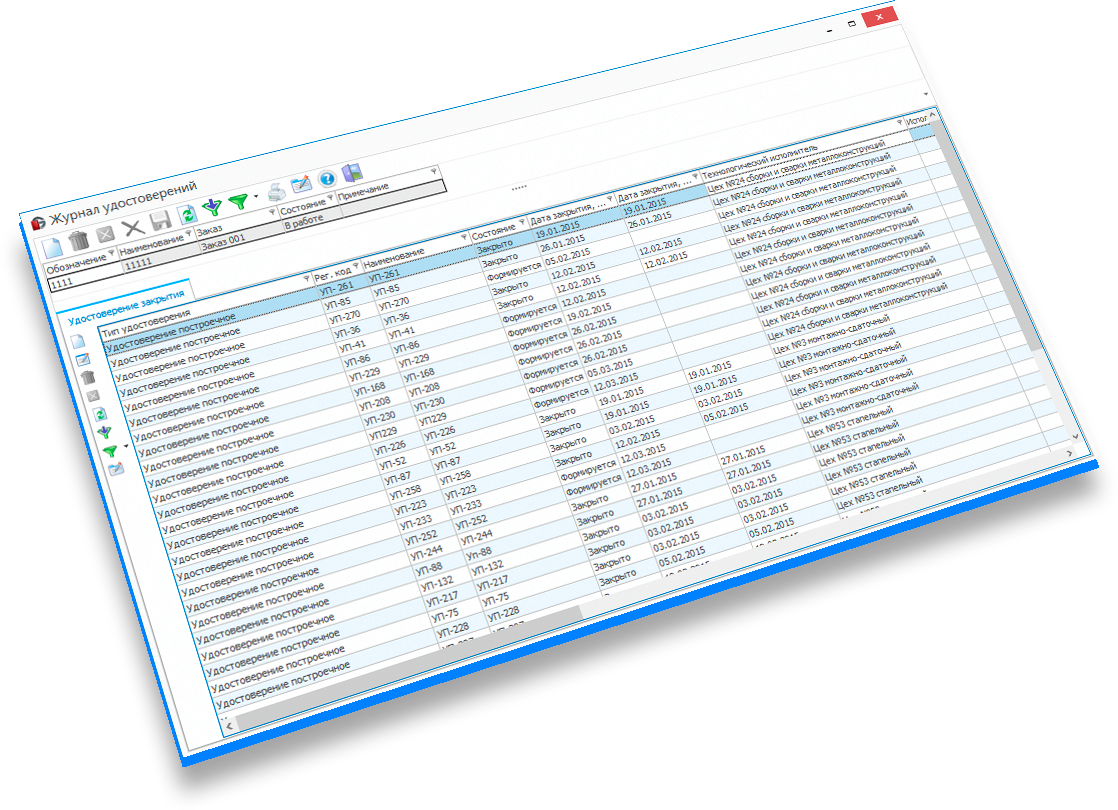
Task: Open filter on Примечание field header
Action: point(434,171)
